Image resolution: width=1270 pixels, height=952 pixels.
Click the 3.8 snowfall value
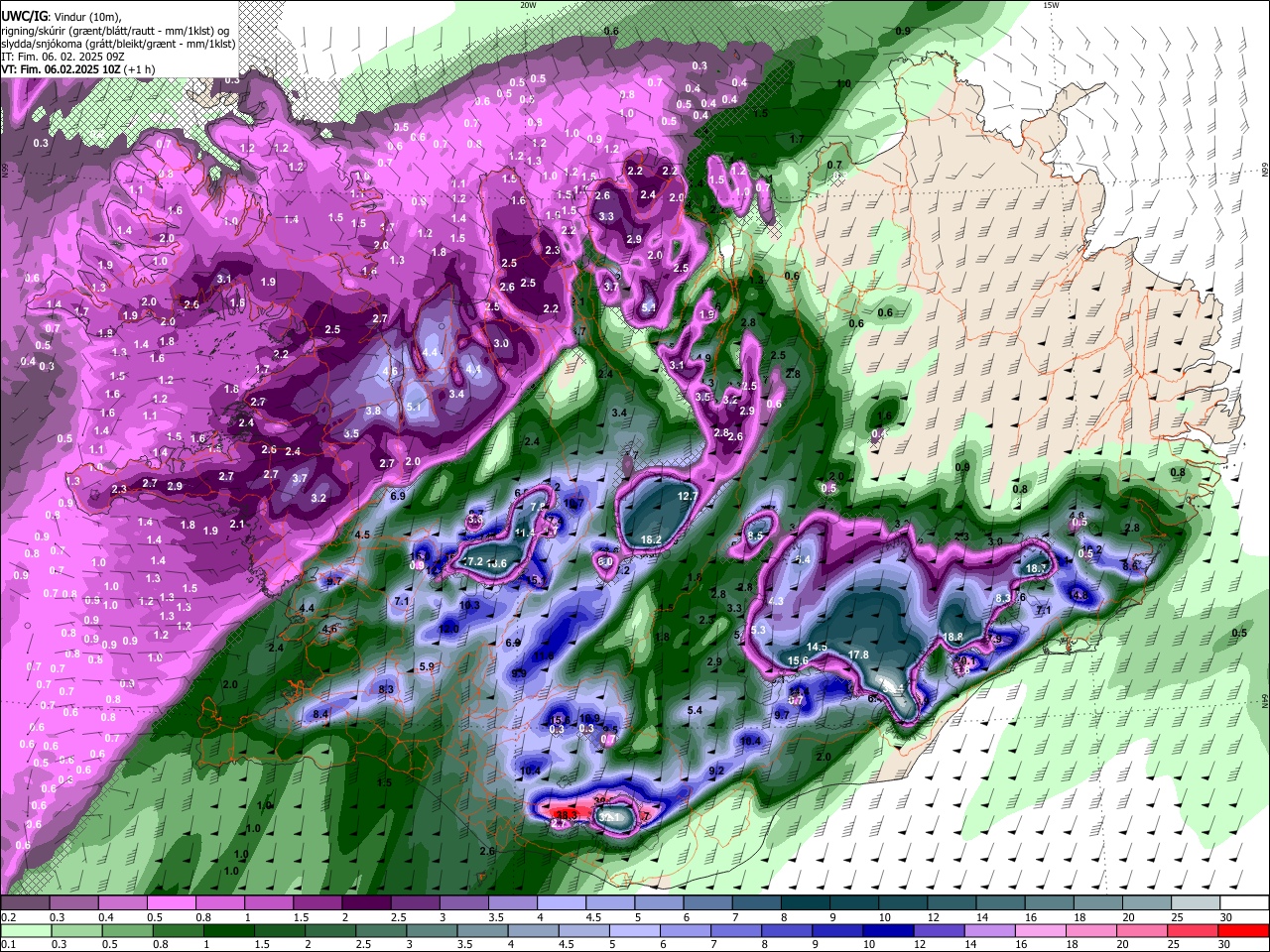(373, 411)
